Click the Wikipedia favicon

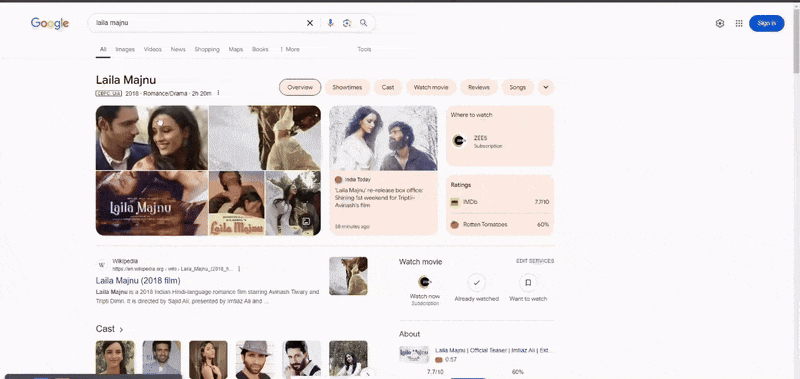(x=102, y=265)
